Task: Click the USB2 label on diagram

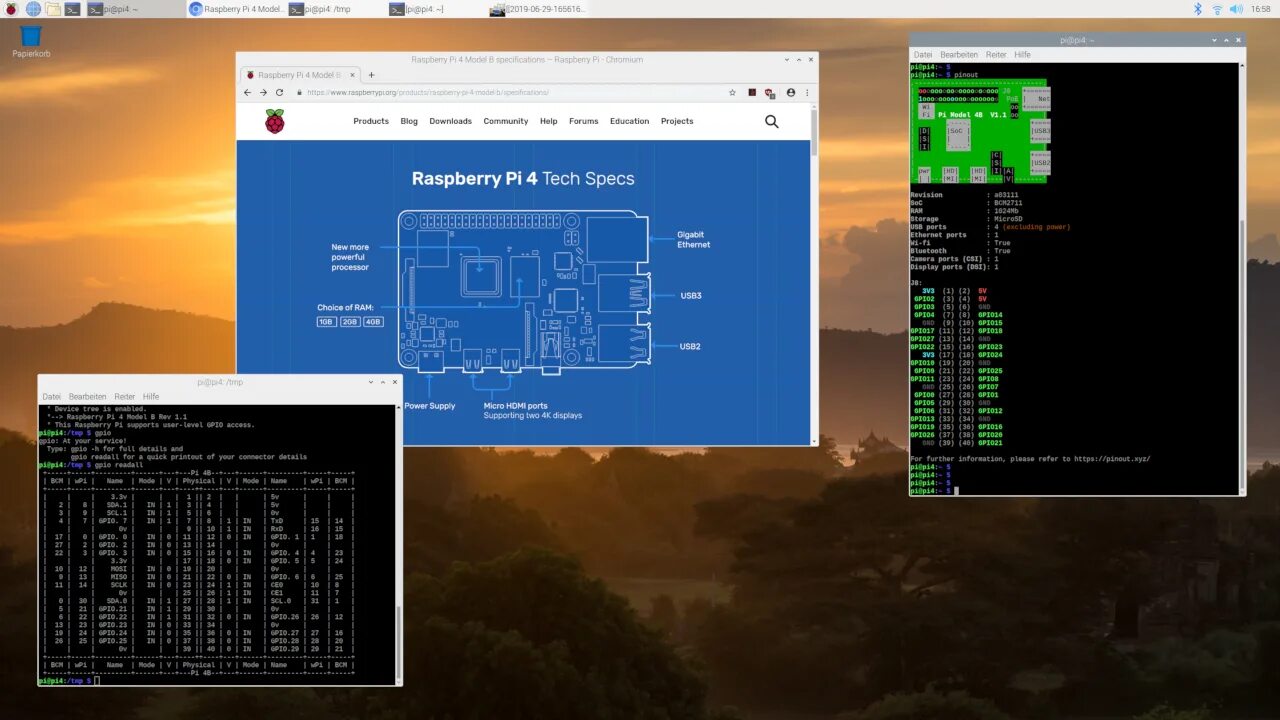Action: tap(690, 346)
